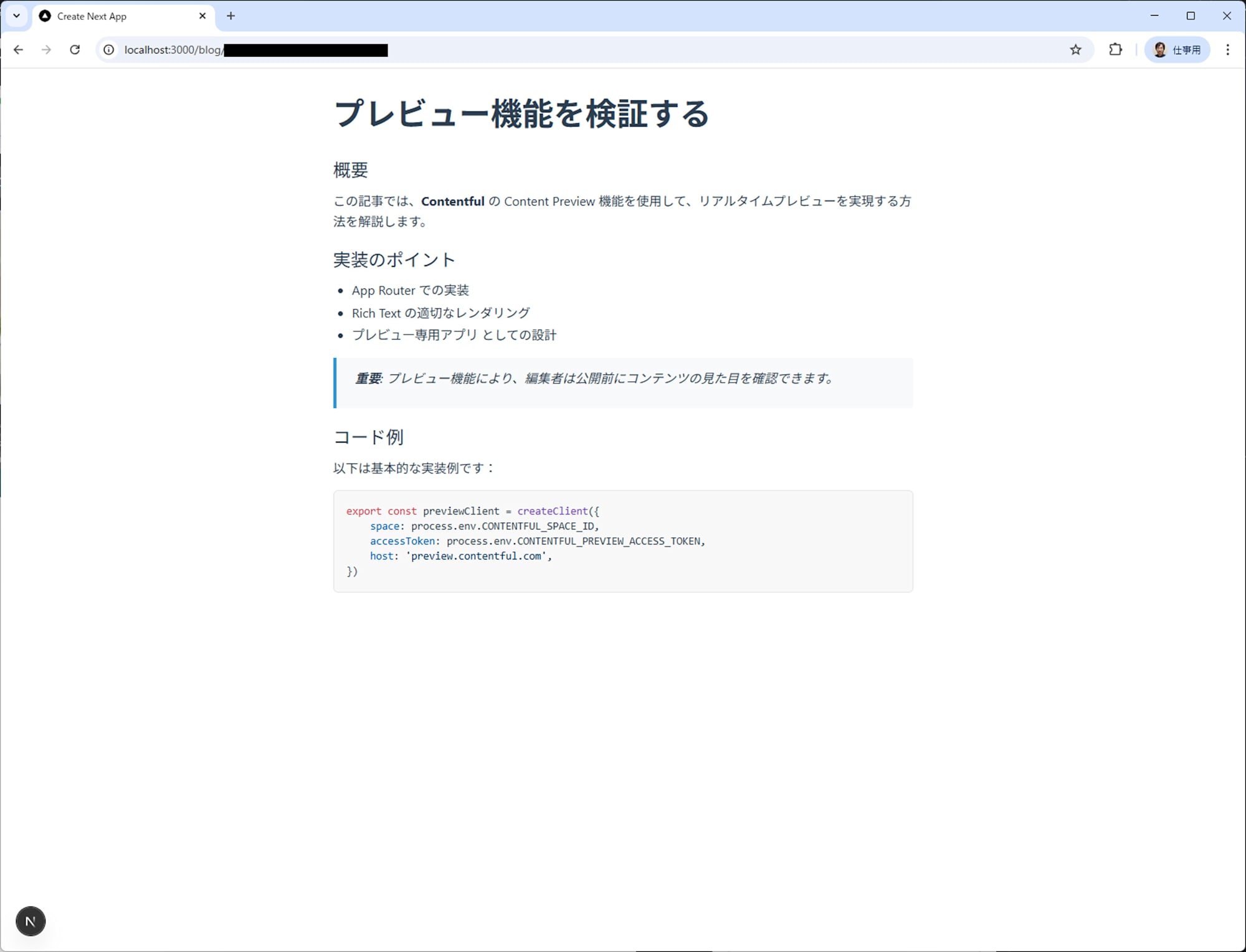Click the 実装のポイント heading

pyautogui.click(x=394, y=259)
